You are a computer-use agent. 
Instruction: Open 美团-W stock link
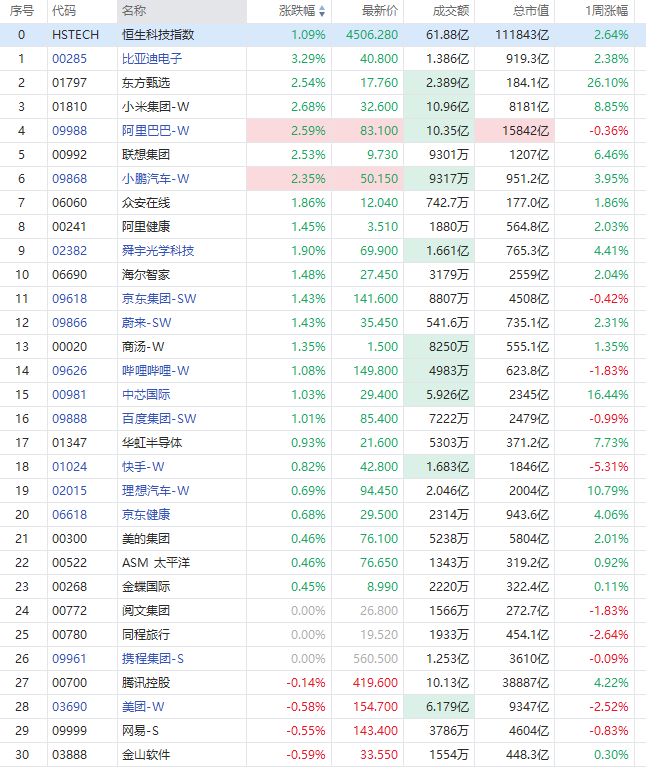click(143, 707)
